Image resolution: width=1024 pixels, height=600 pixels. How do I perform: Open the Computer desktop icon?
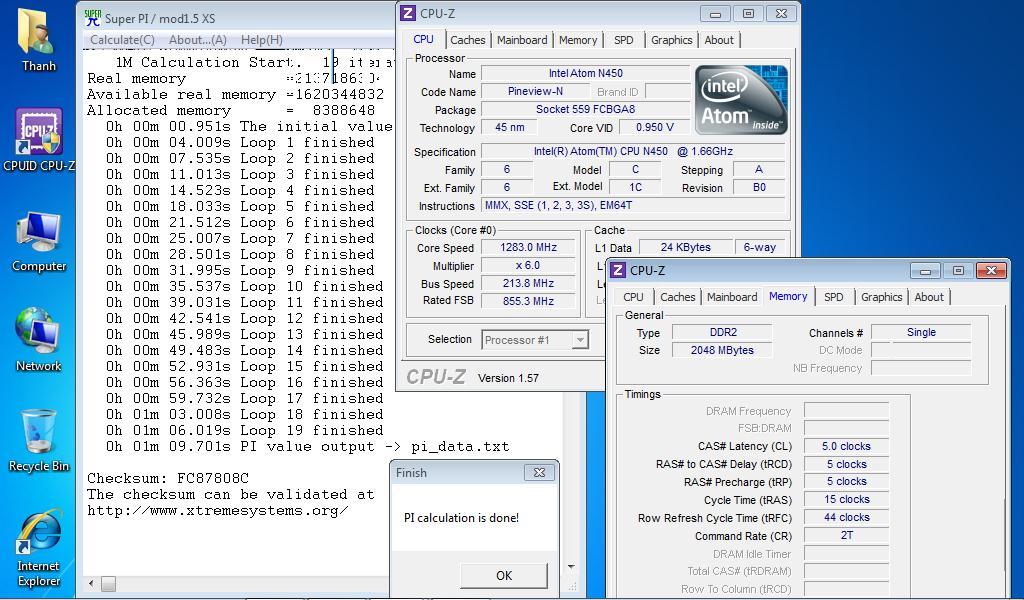pos(39,241)
